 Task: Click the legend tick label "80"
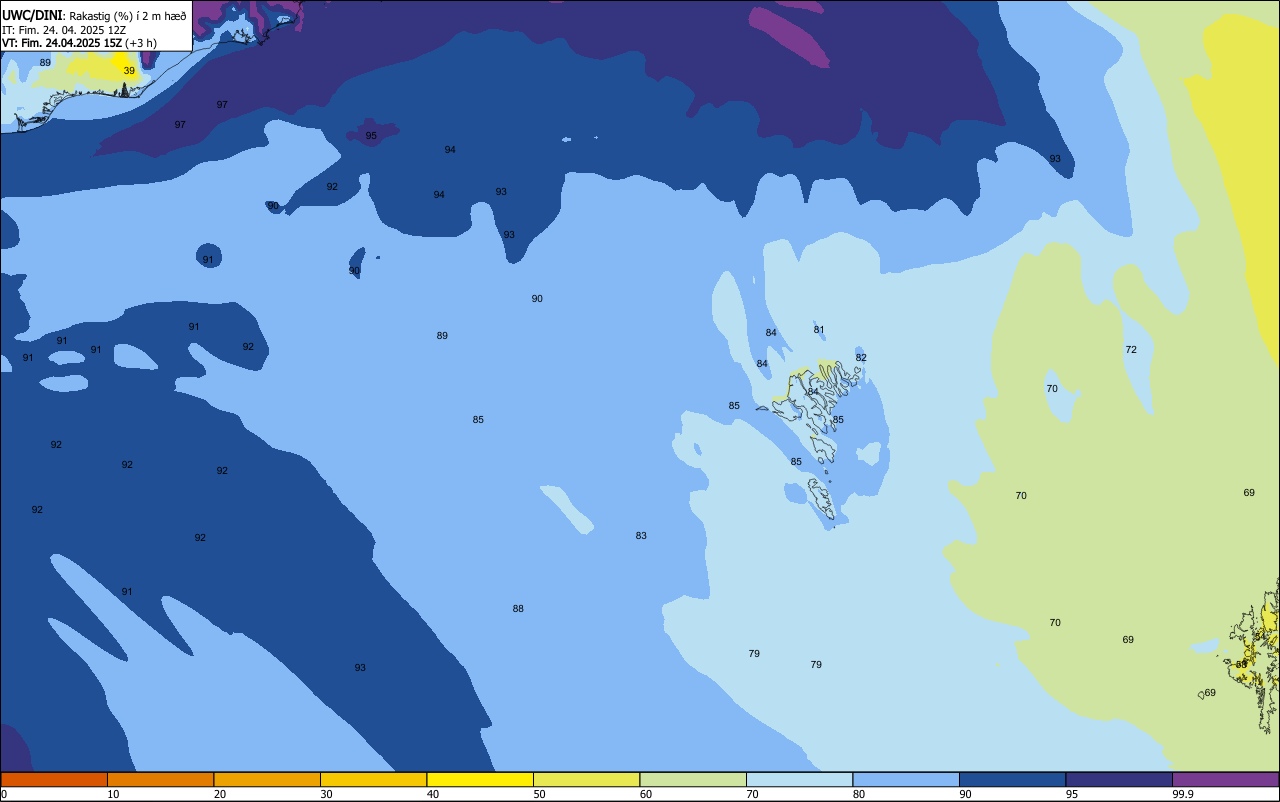click(858, 794)
